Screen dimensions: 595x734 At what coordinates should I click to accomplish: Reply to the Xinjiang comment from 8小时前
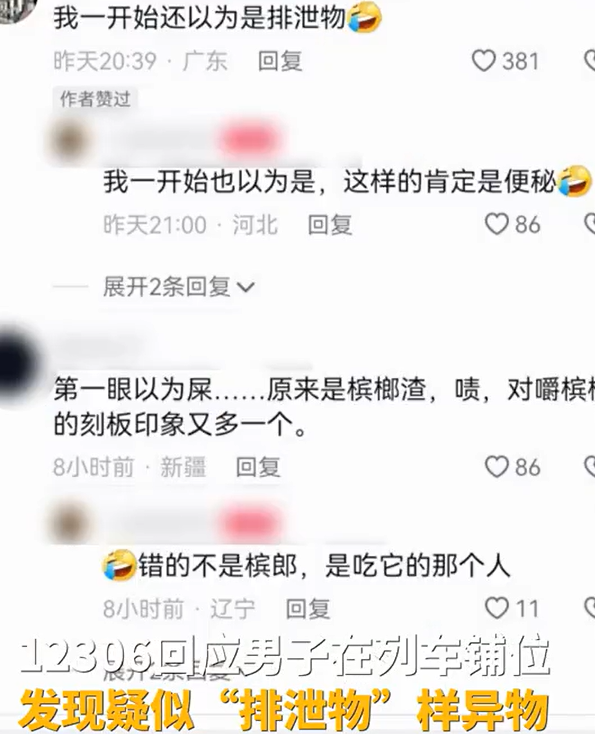click(x=258, y=467)
